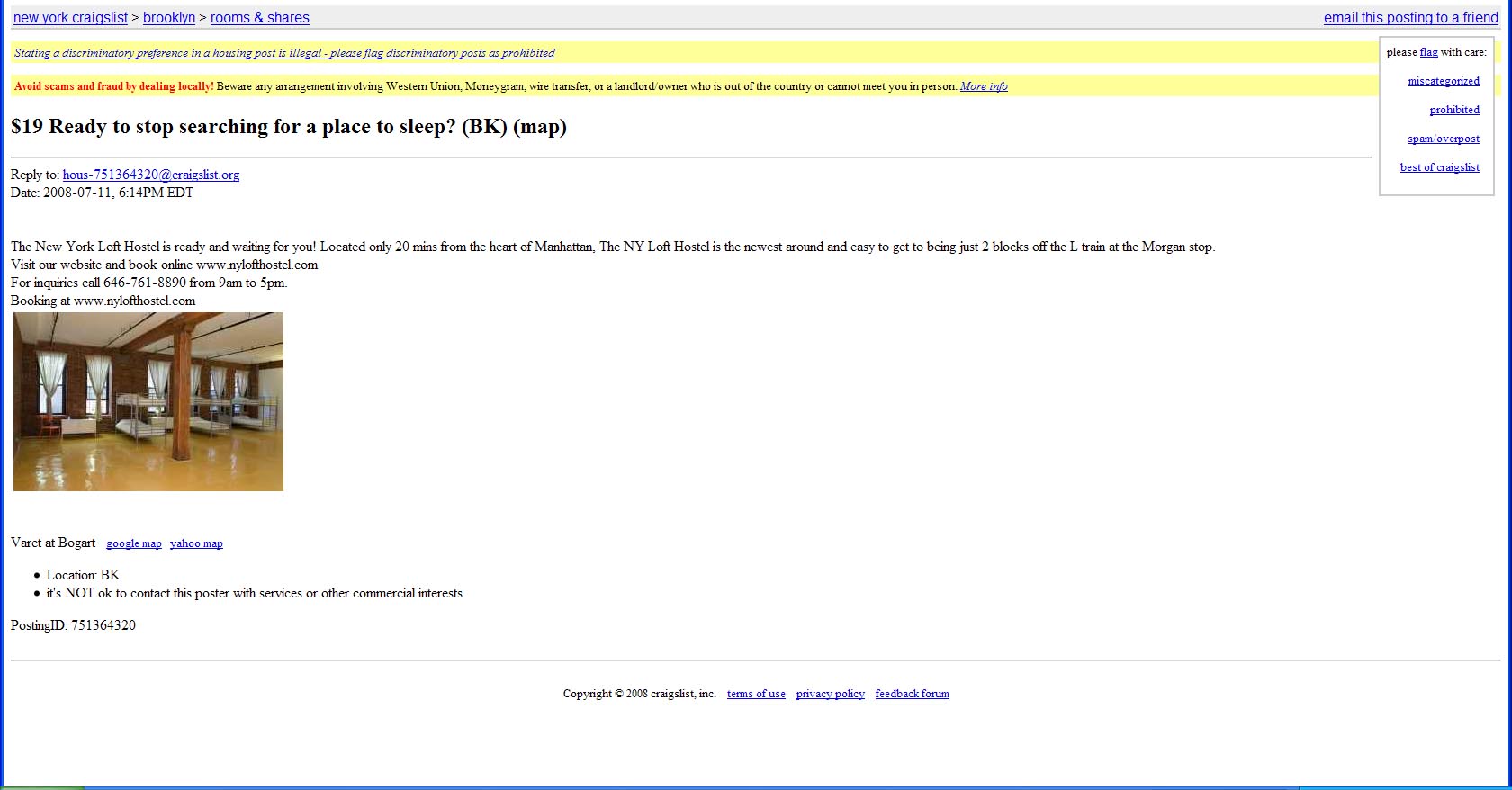
Task: Go to the brooklyn breadcrumb link
Action: [169, 18]
